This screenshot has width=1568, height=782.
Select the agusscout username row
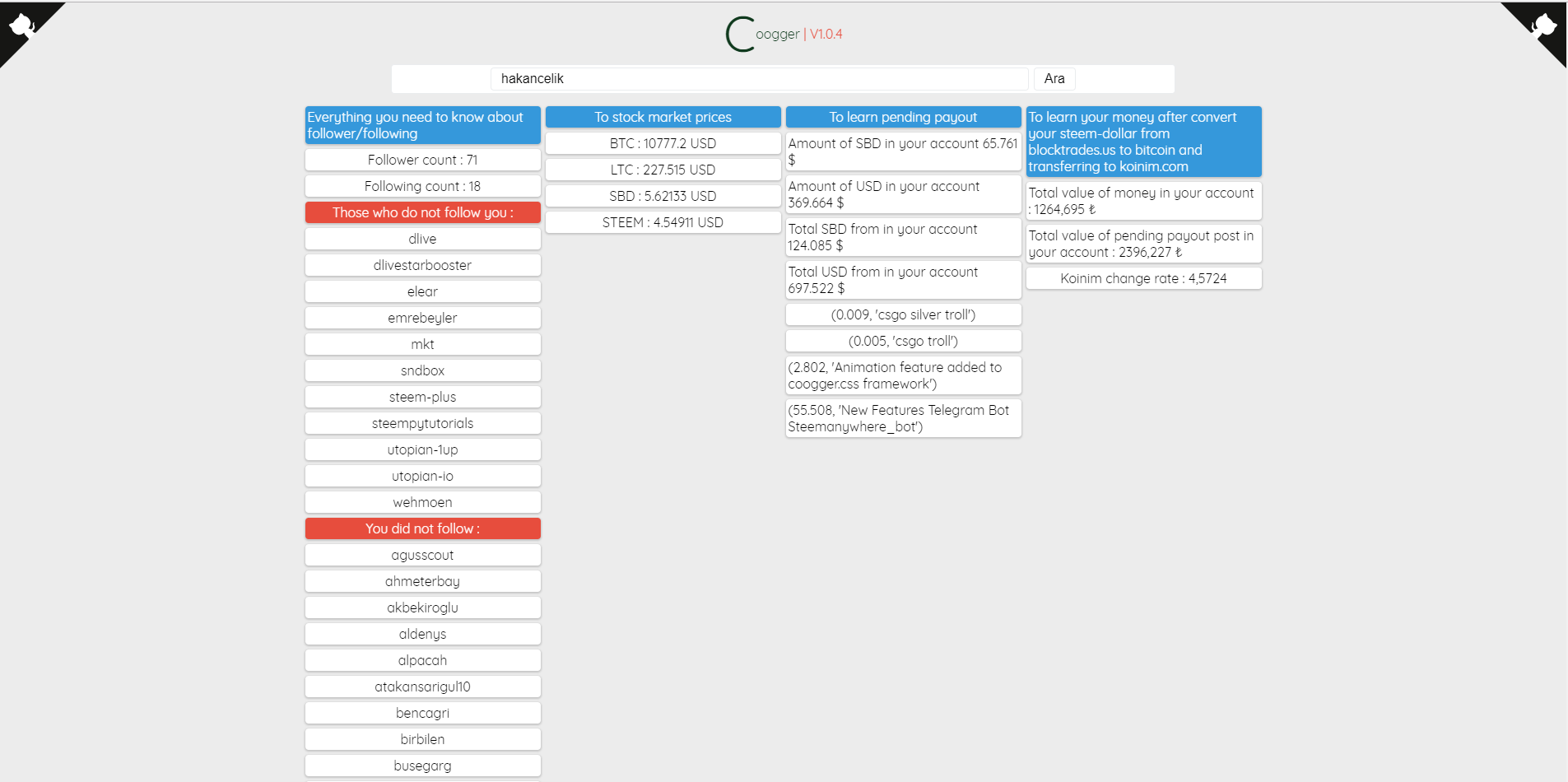point(423,555)
